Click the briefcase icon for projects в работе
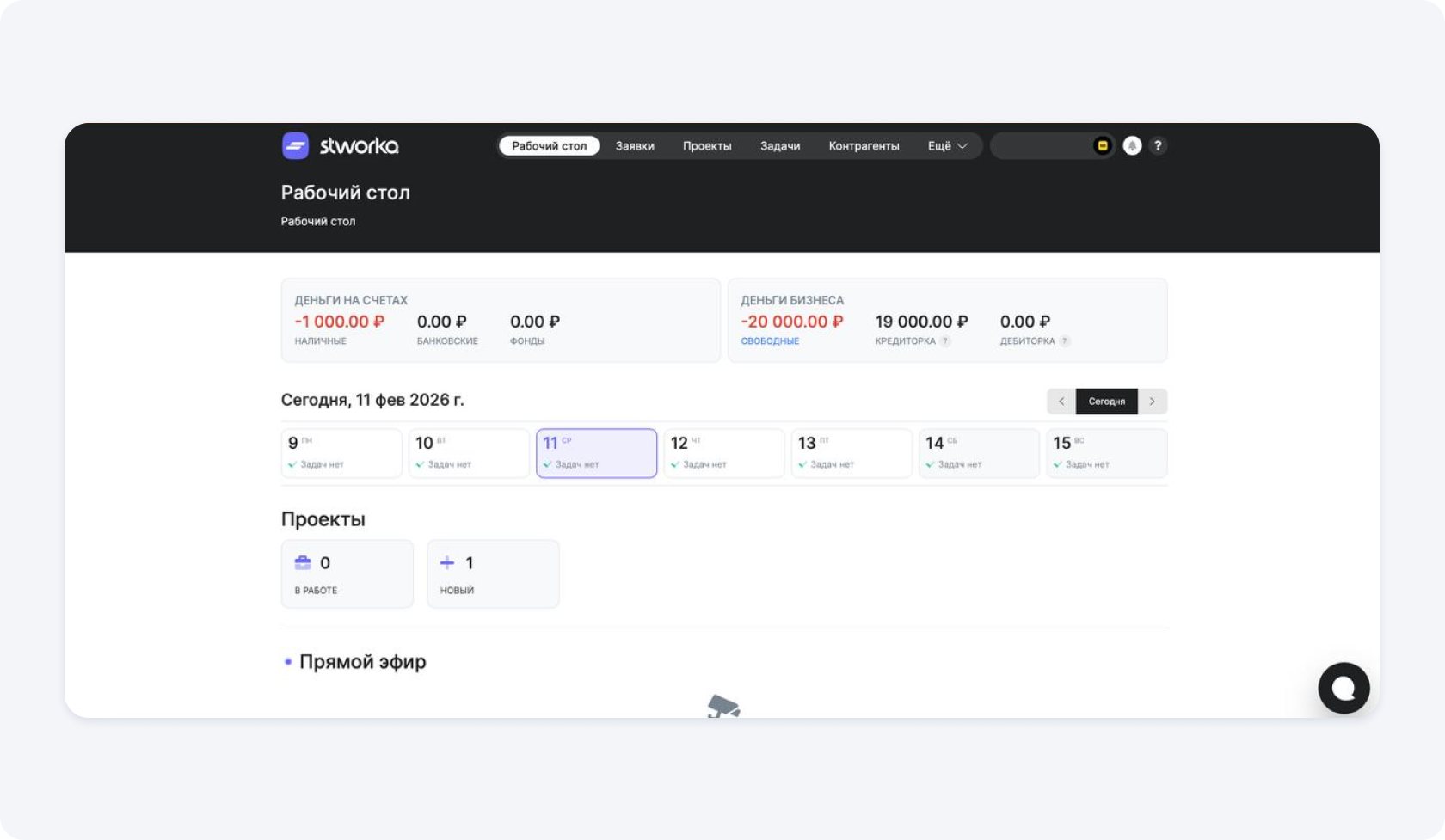The image size is (1445, 840). pyautogui.click(x=303, y=563)
